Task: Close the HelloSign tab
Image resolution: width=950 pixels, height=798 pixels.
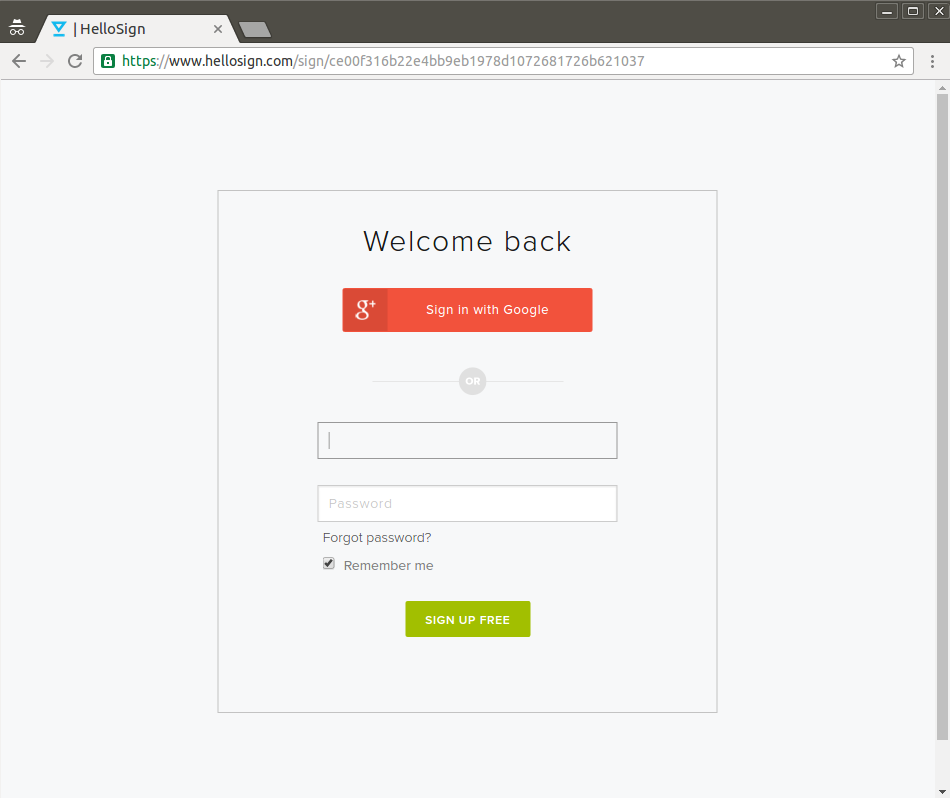Action: coord(218,28)
